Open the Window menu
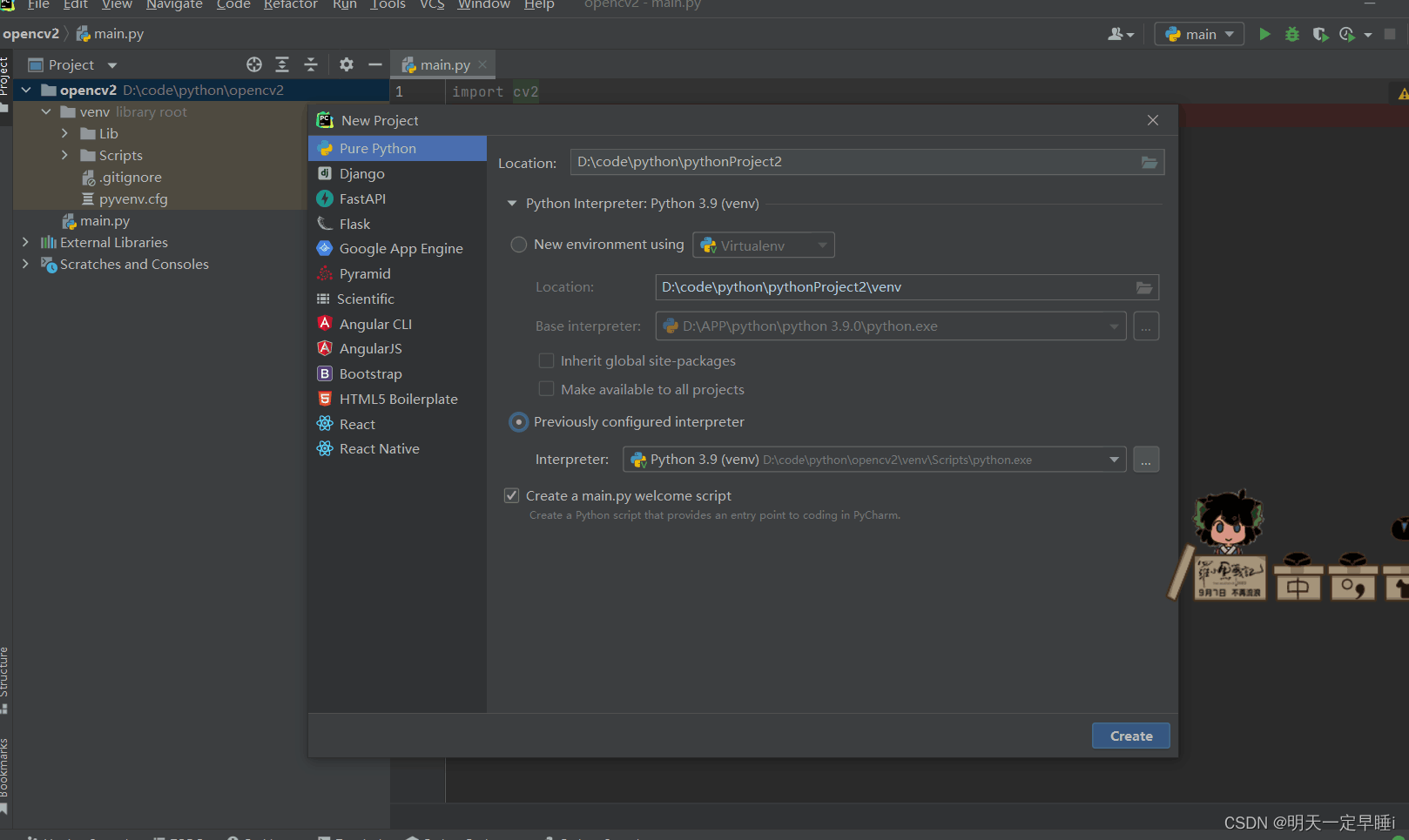 pos(483,4)
